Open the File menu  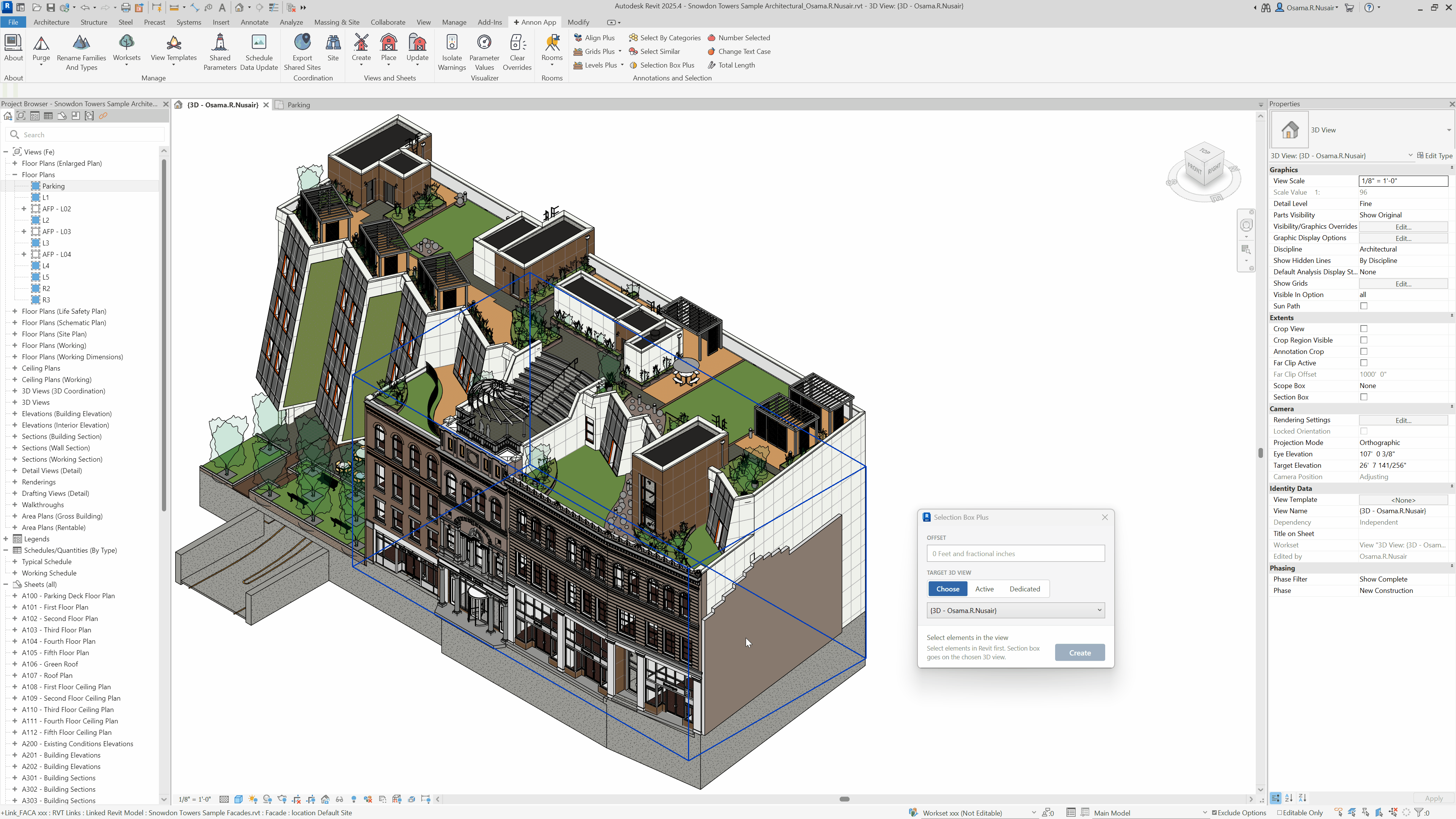pyautogui.click(x=13, y=22)
